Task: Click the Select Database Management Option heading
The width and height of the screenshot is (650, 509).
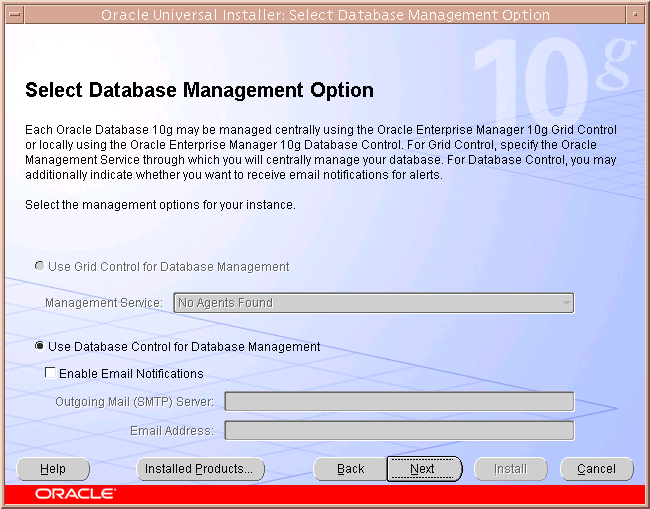Action: (199, 91)
